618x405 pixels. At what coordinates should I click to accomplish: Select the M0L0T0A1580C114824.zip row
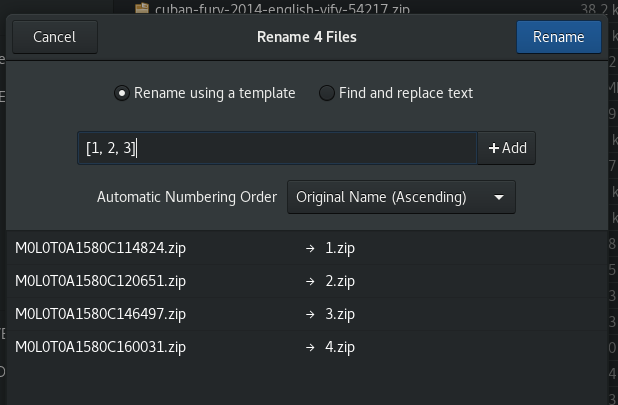click(x=100, y=248)
